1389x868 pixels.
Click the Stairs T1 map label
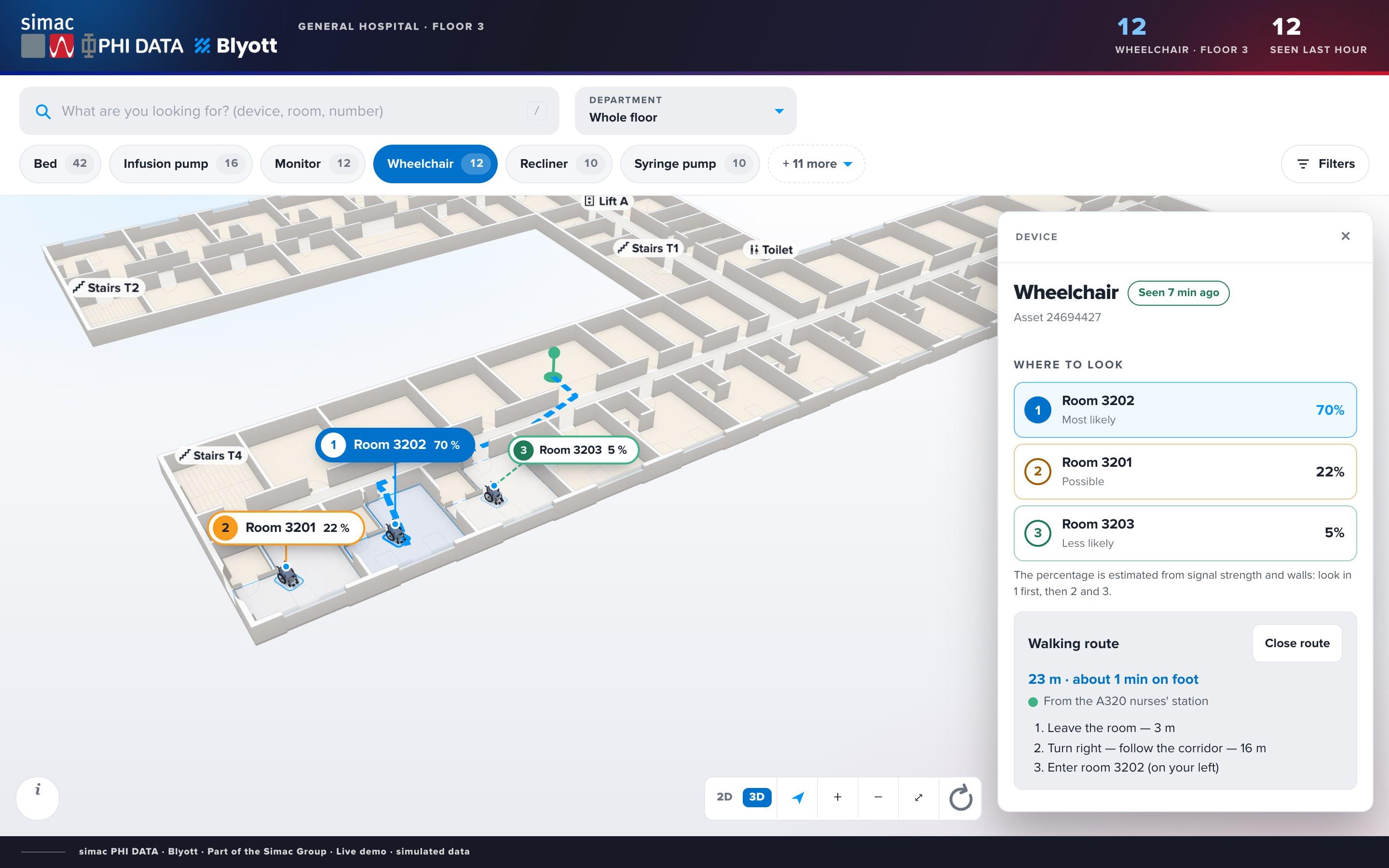click(x=648, y=248)
